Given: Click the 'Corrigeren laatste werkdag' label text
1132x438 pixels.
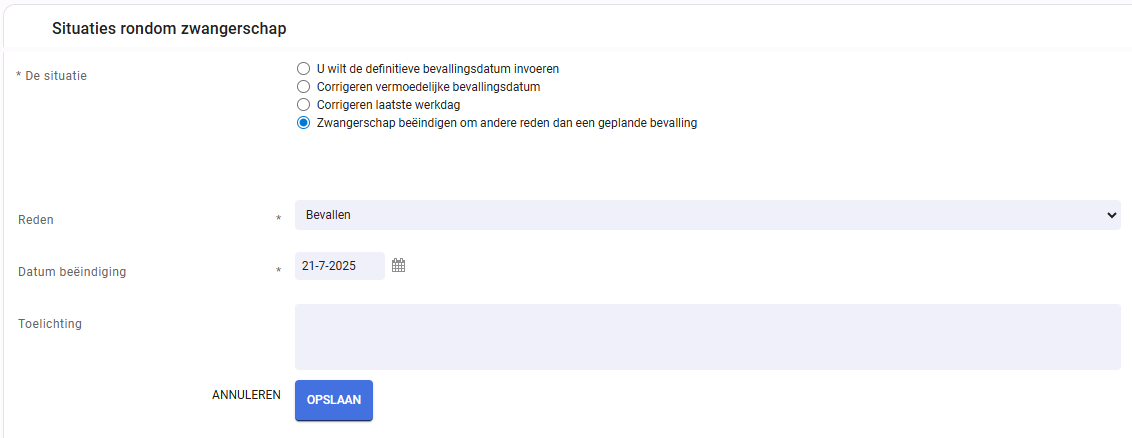Looking at the screenshot, I should click(388, 105).
